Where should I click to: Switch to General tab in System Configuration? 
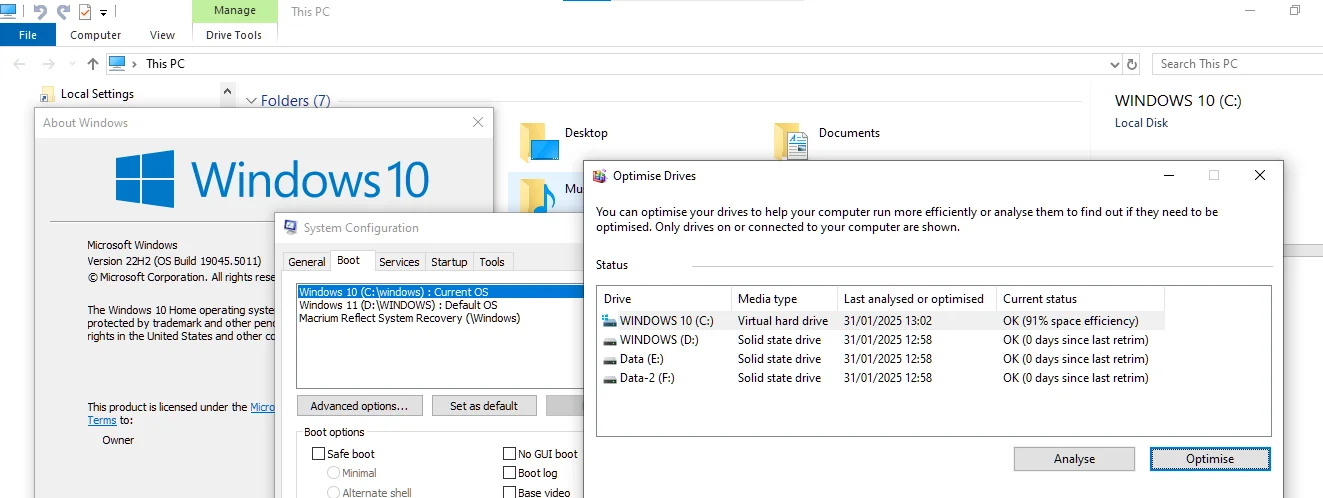(x=307, y=262)
